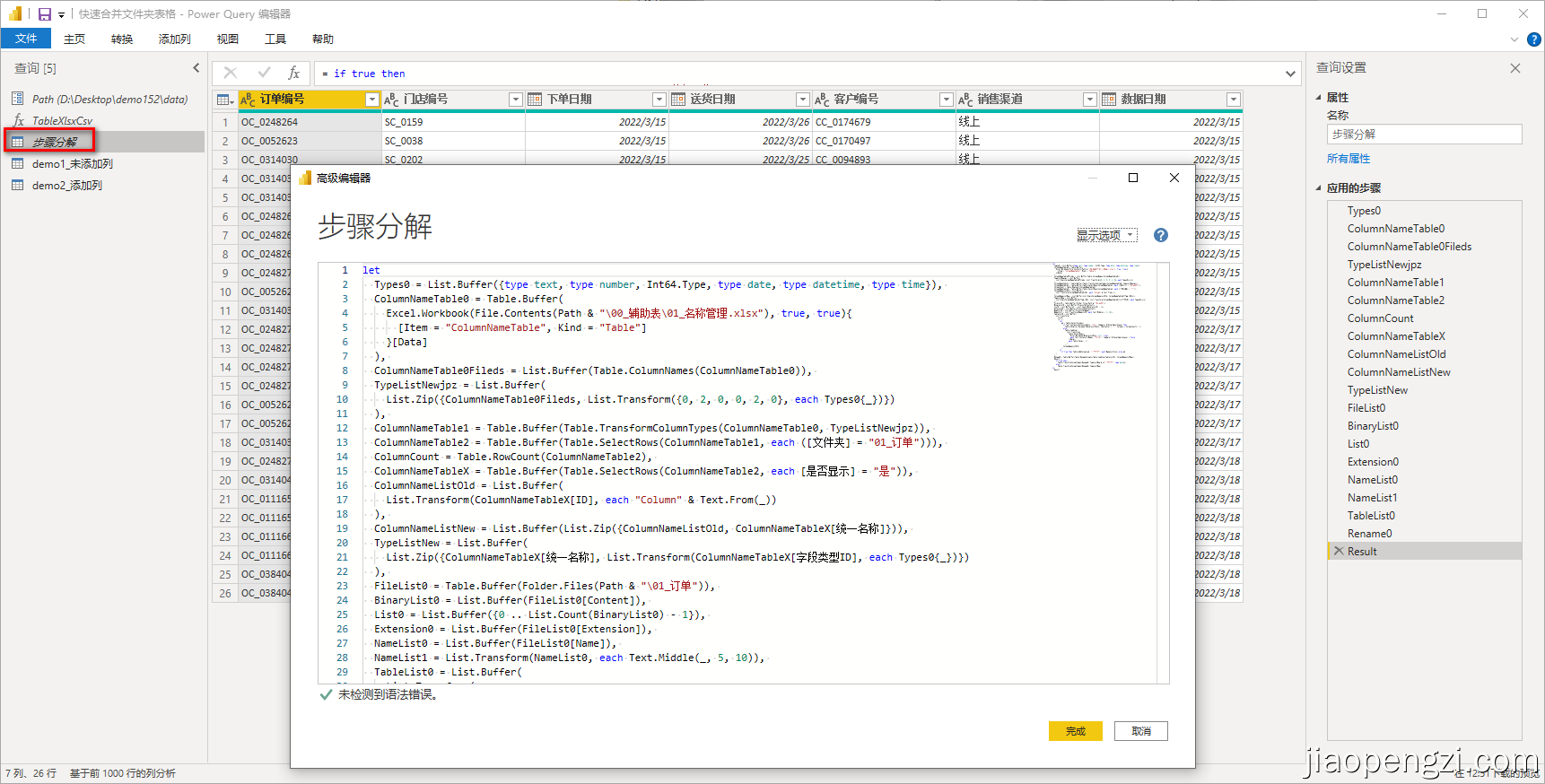1545x784 pixels.
Task: Open the 门店编号 column filter dropdown
Action: (516, 100)
